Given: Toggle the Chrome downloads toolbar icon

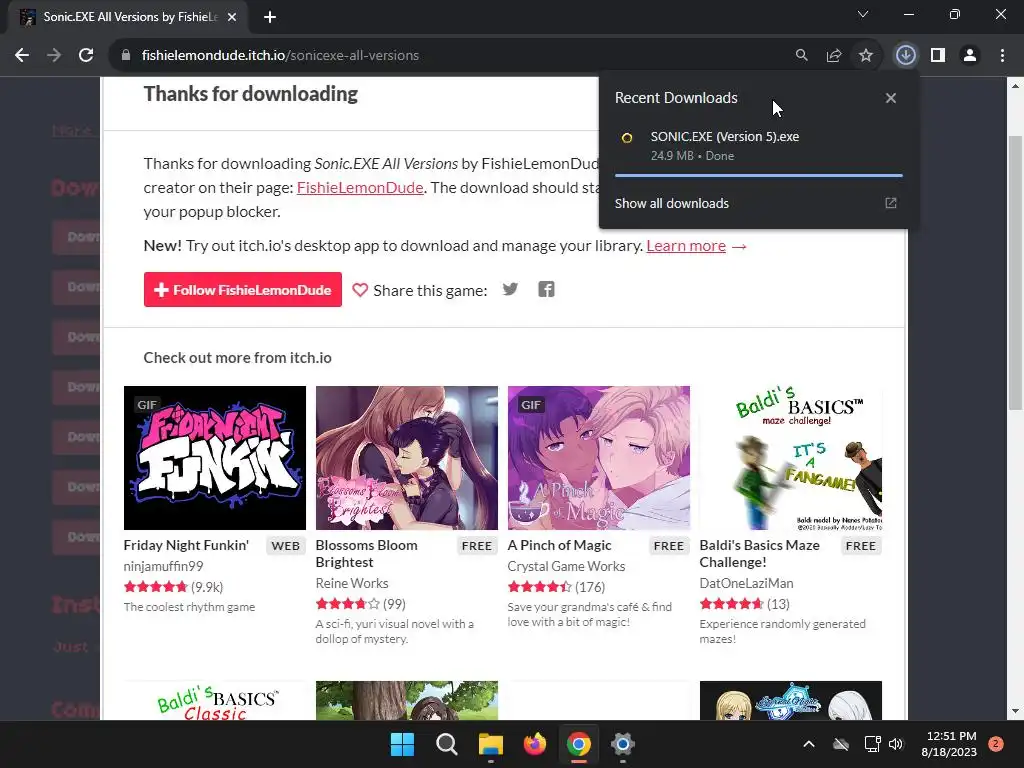Looking at the screenshot, I should click(905, 56).
